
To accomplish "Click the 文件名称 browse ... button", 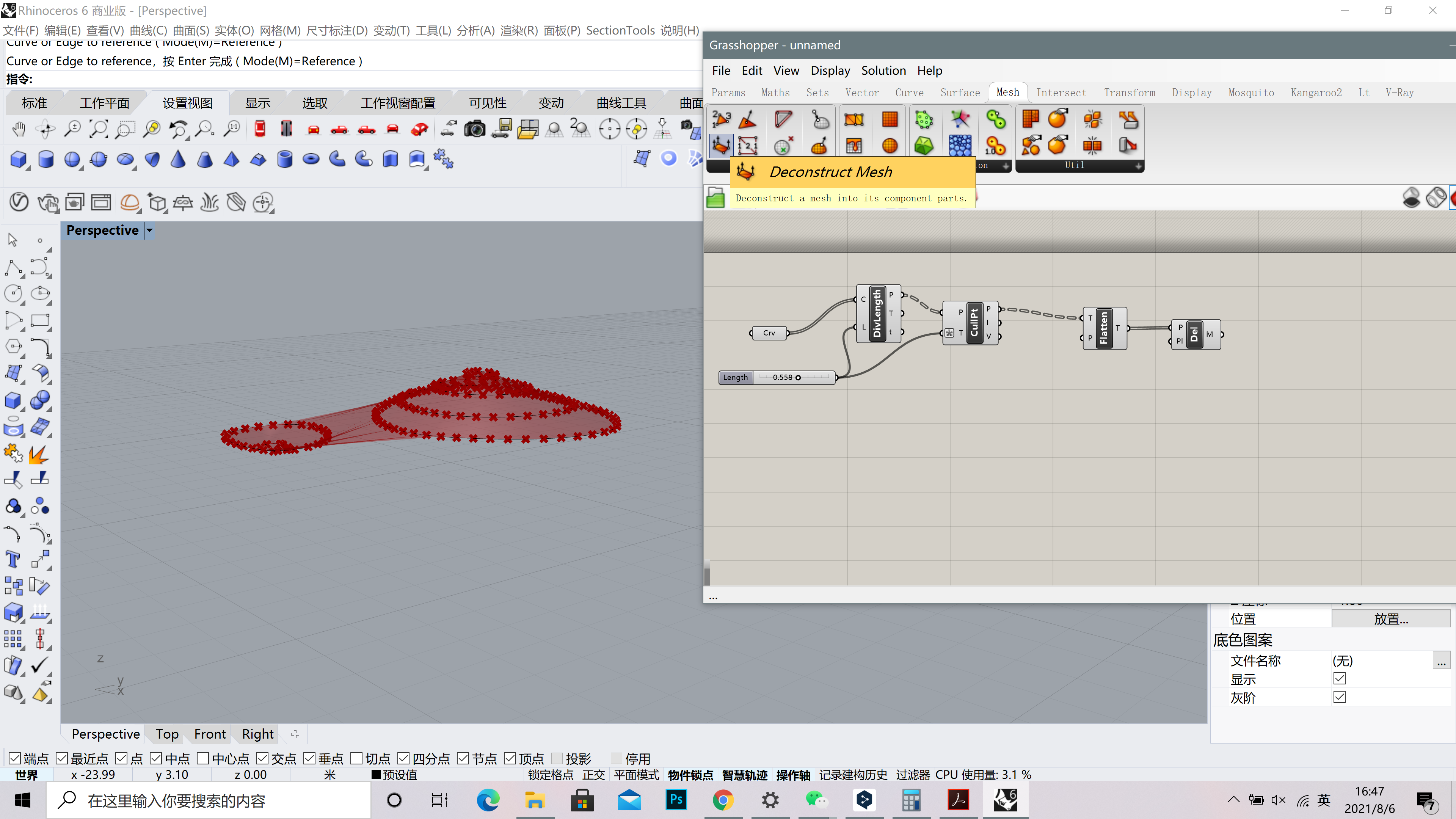I will coord(1441,660).
